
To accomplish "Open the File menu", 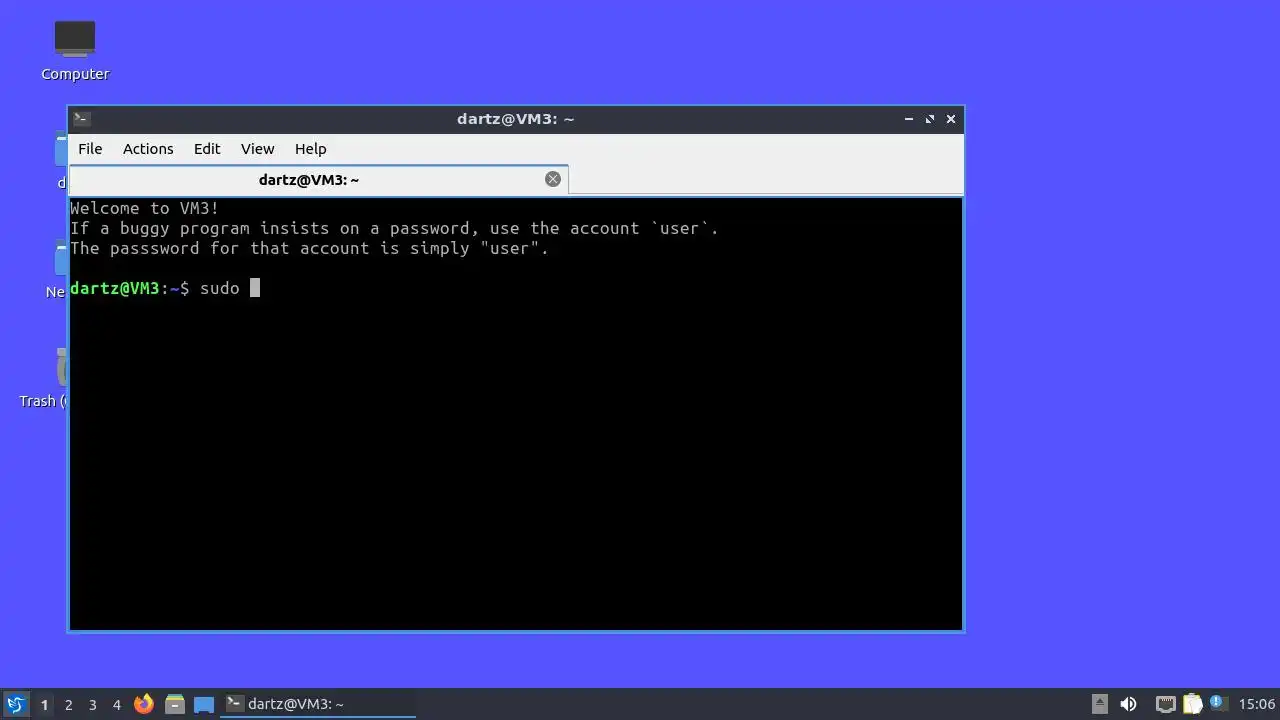I will click(x=90, y=148).
